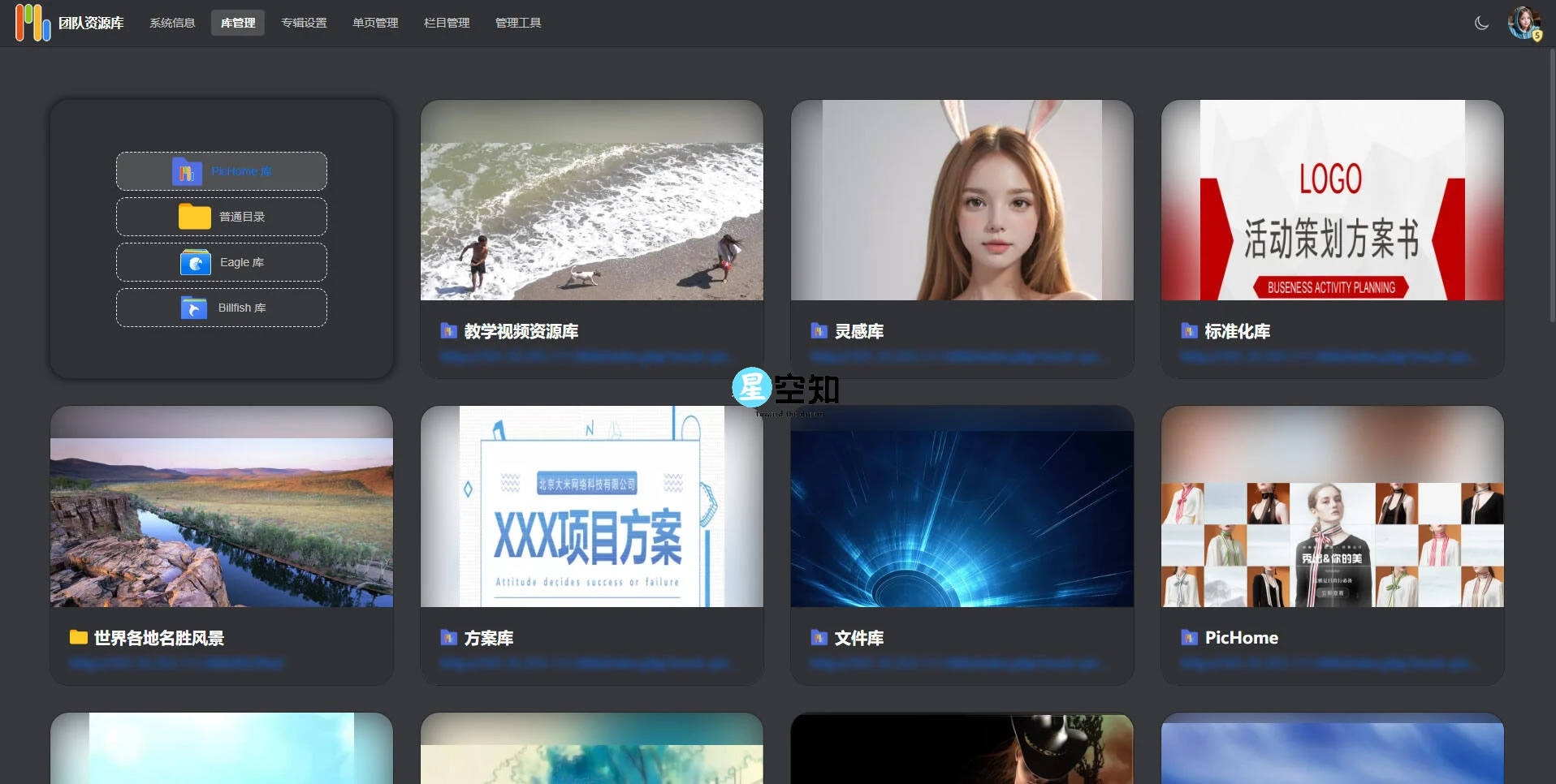
Task: Open the 管理工具 menu
Action: coord(518,22)
